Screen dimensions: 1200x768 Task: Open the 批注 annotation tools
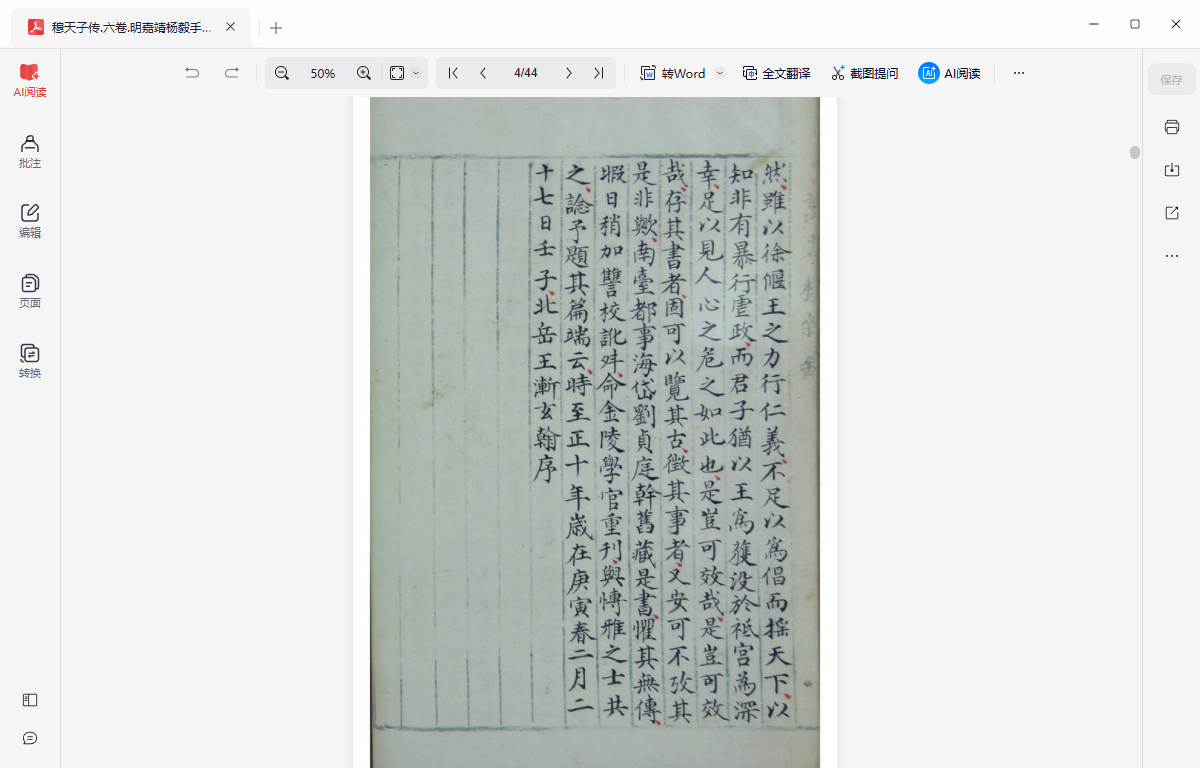(30, 151)
